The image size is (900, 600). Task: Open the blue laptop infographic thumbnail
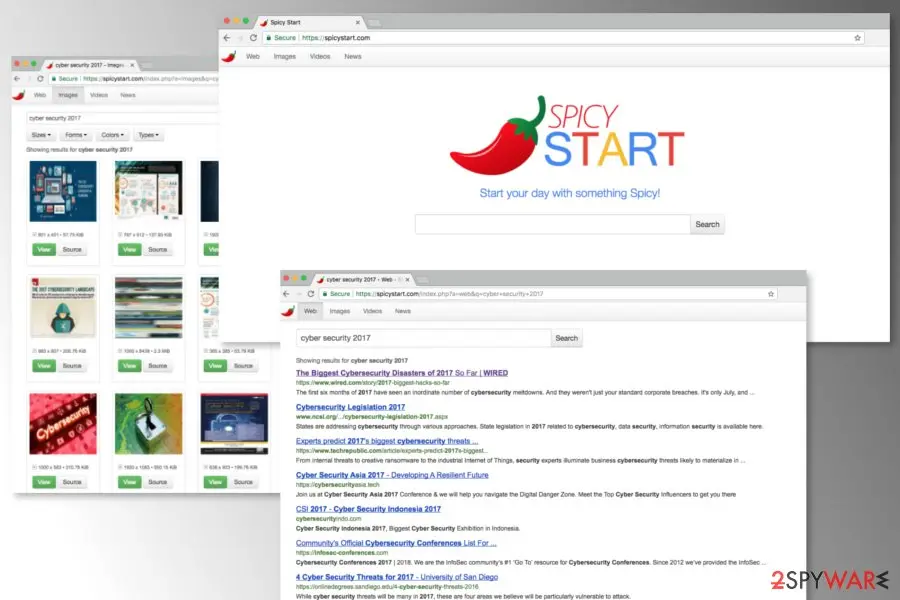pyautogui.click(x=63, y=191)
